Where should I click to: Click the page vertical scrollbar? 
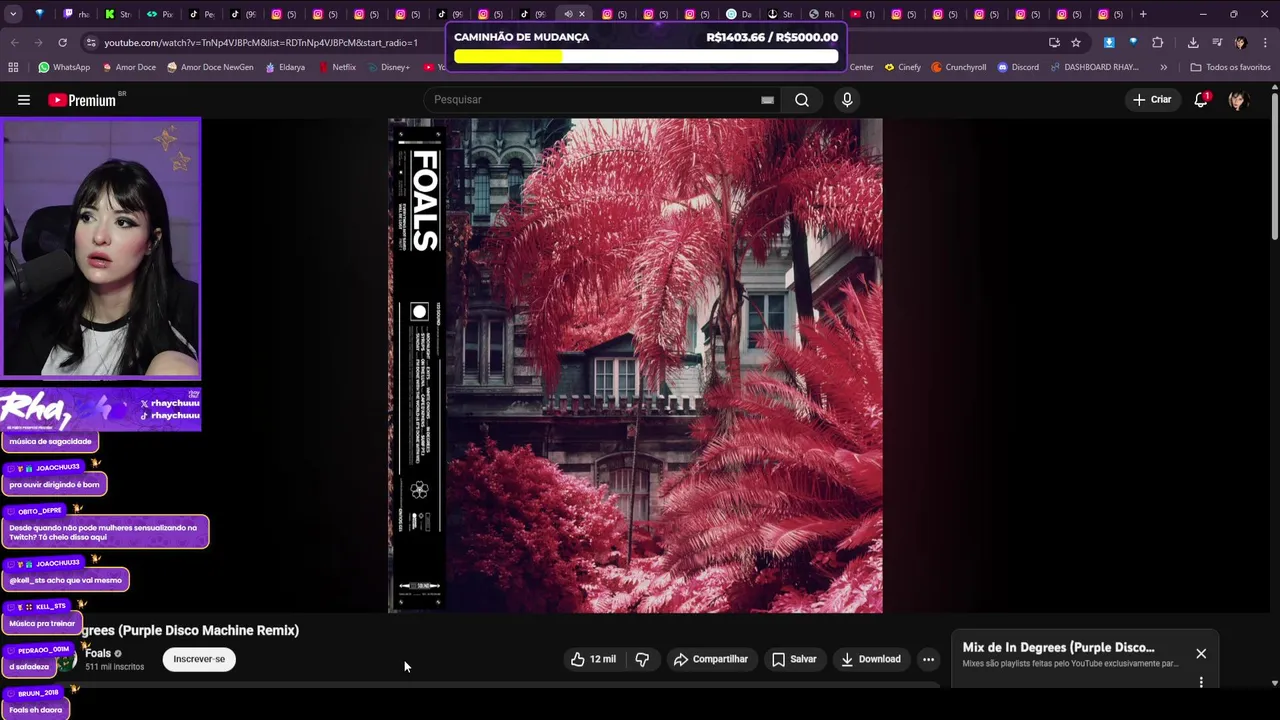tap(1274, 165)
